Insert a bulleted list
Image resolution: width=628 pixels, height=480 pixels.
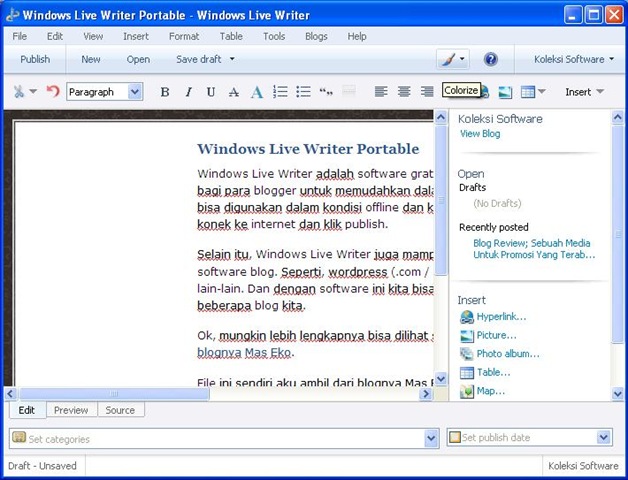click(303, 92)
